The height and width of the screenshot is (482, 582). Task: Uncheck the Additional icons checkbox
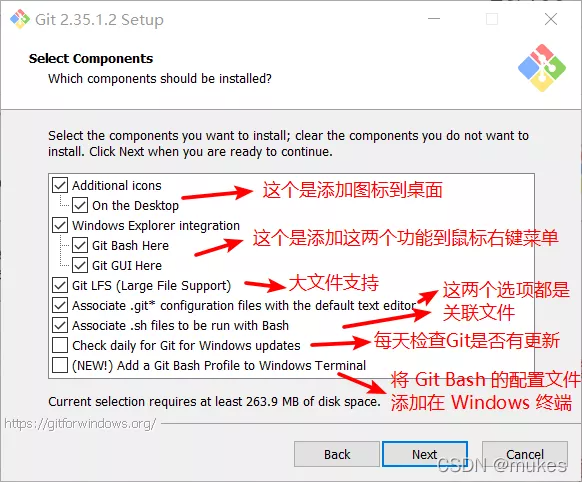click(60, 185)
